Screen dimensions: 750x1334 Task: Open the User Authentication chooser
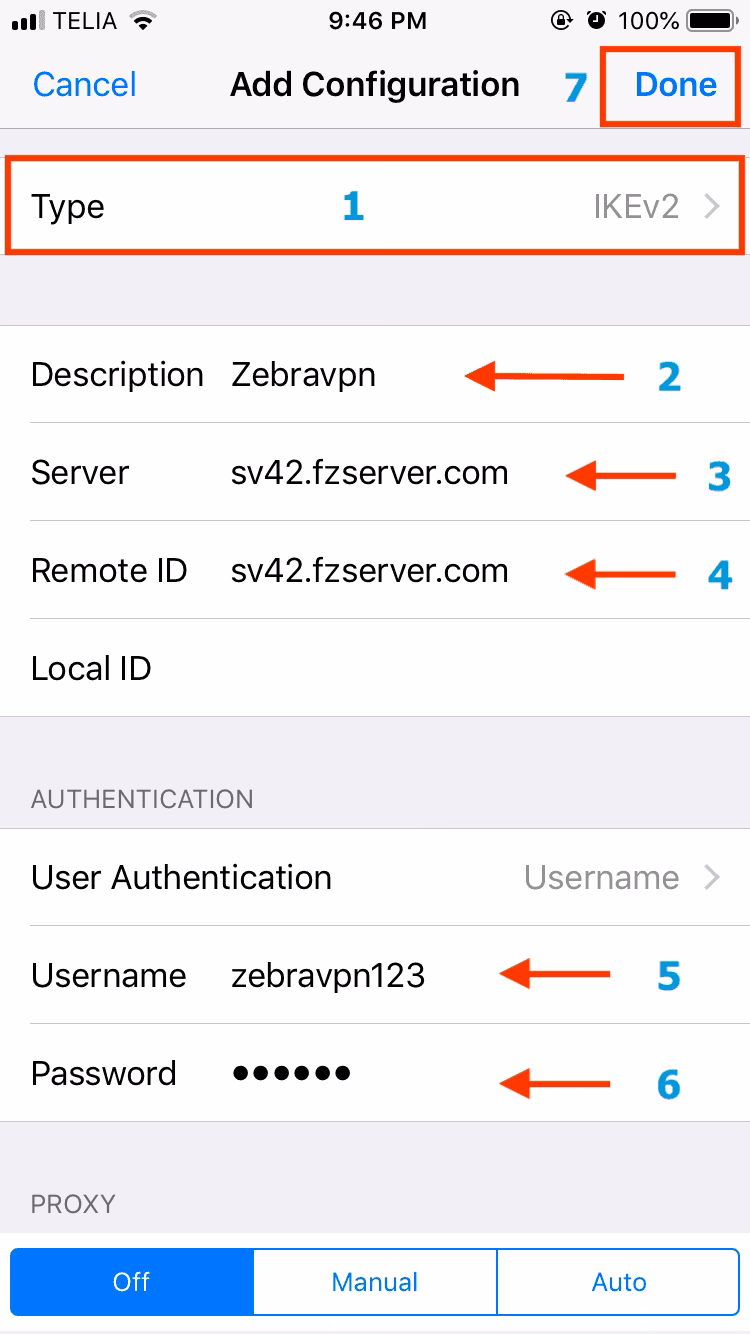(x=375, y=877)
